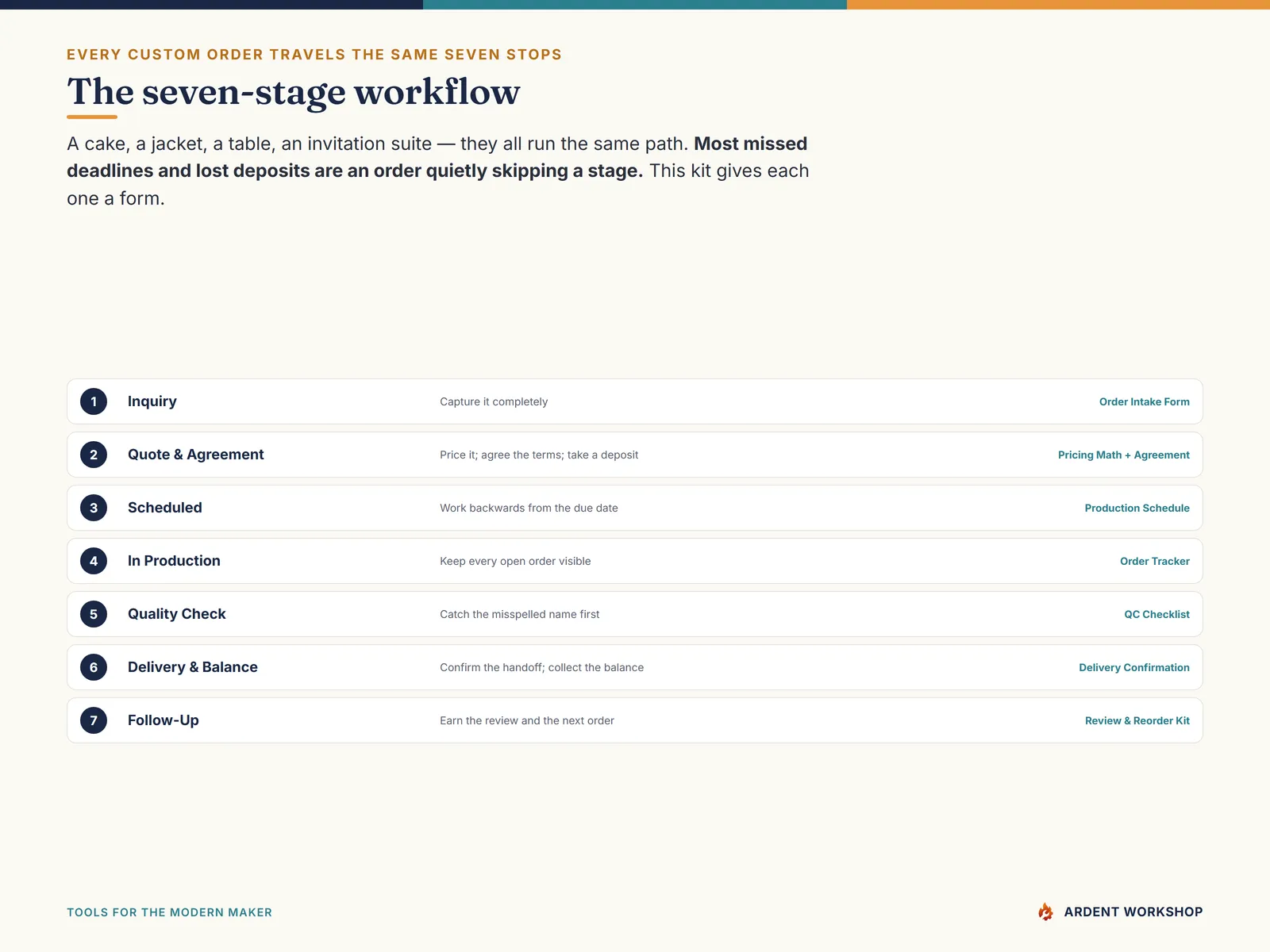Open the Order Intake Form link
The width and height of the screenshot is (1270, 952).
coord(1144,401)
